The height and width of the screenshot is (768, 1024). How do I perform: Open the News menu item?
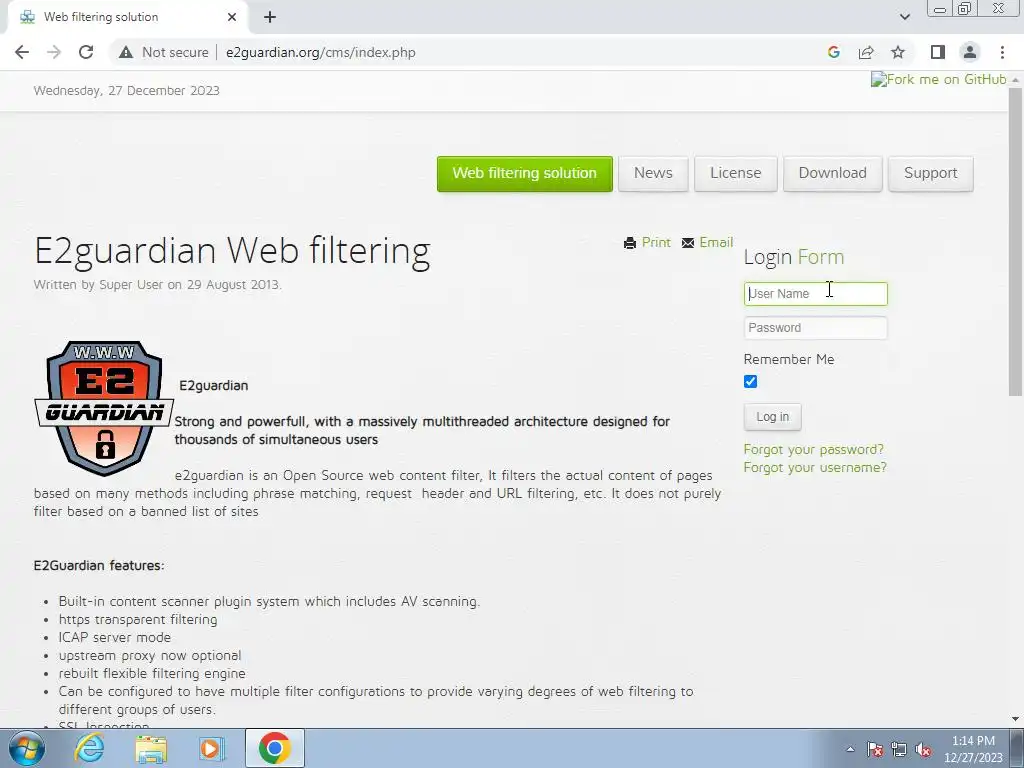tap(653, 174)
